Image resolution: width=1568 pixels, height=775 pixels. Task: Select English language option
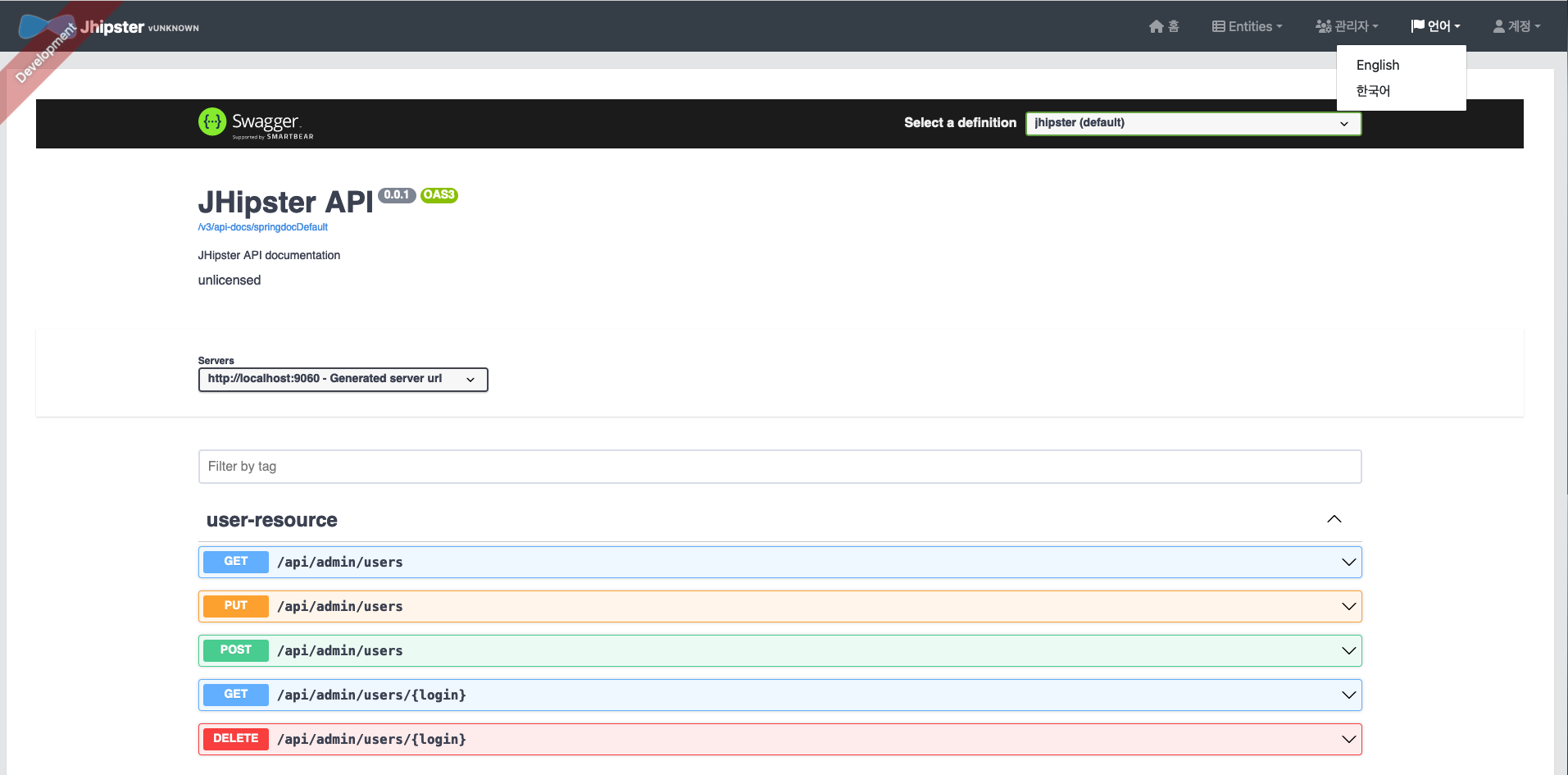(1378, 65)
